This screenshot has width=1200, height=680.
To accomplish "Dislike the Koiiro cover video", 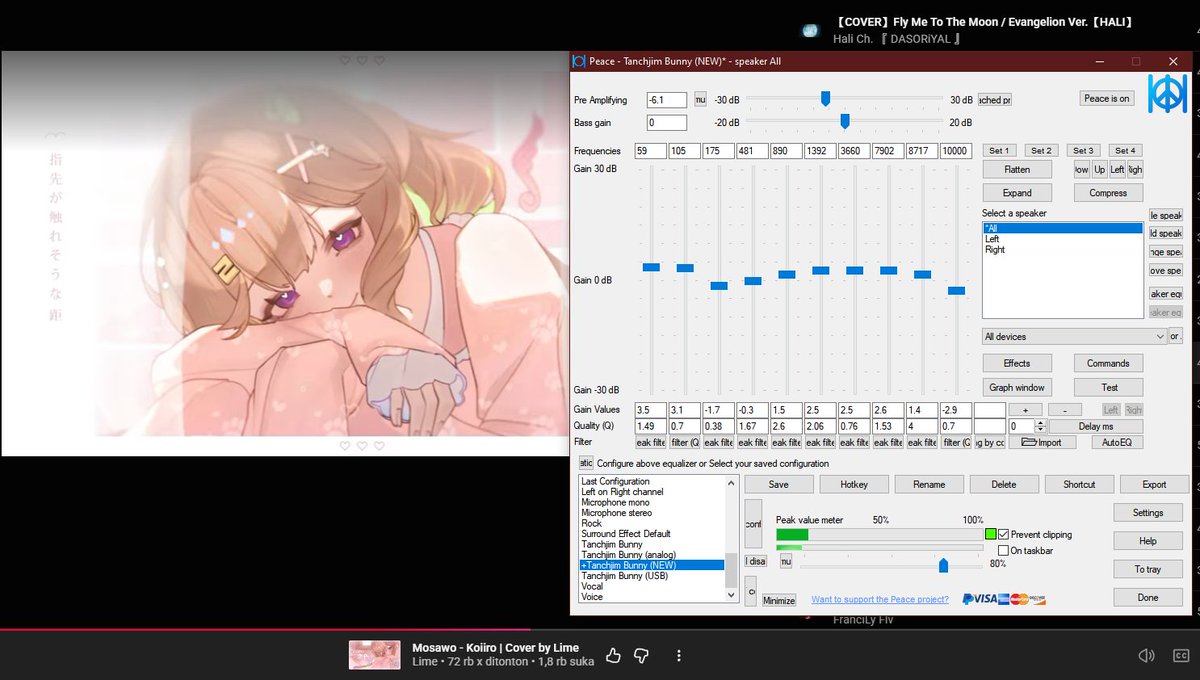I will 642,655.
